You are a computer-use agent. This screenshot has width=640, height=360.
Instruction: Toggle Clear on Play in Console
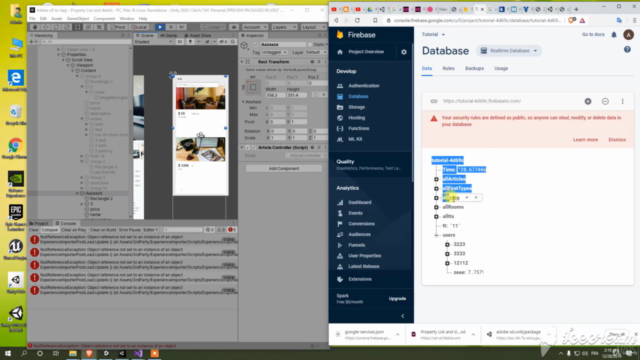click(x=73, y=230)
